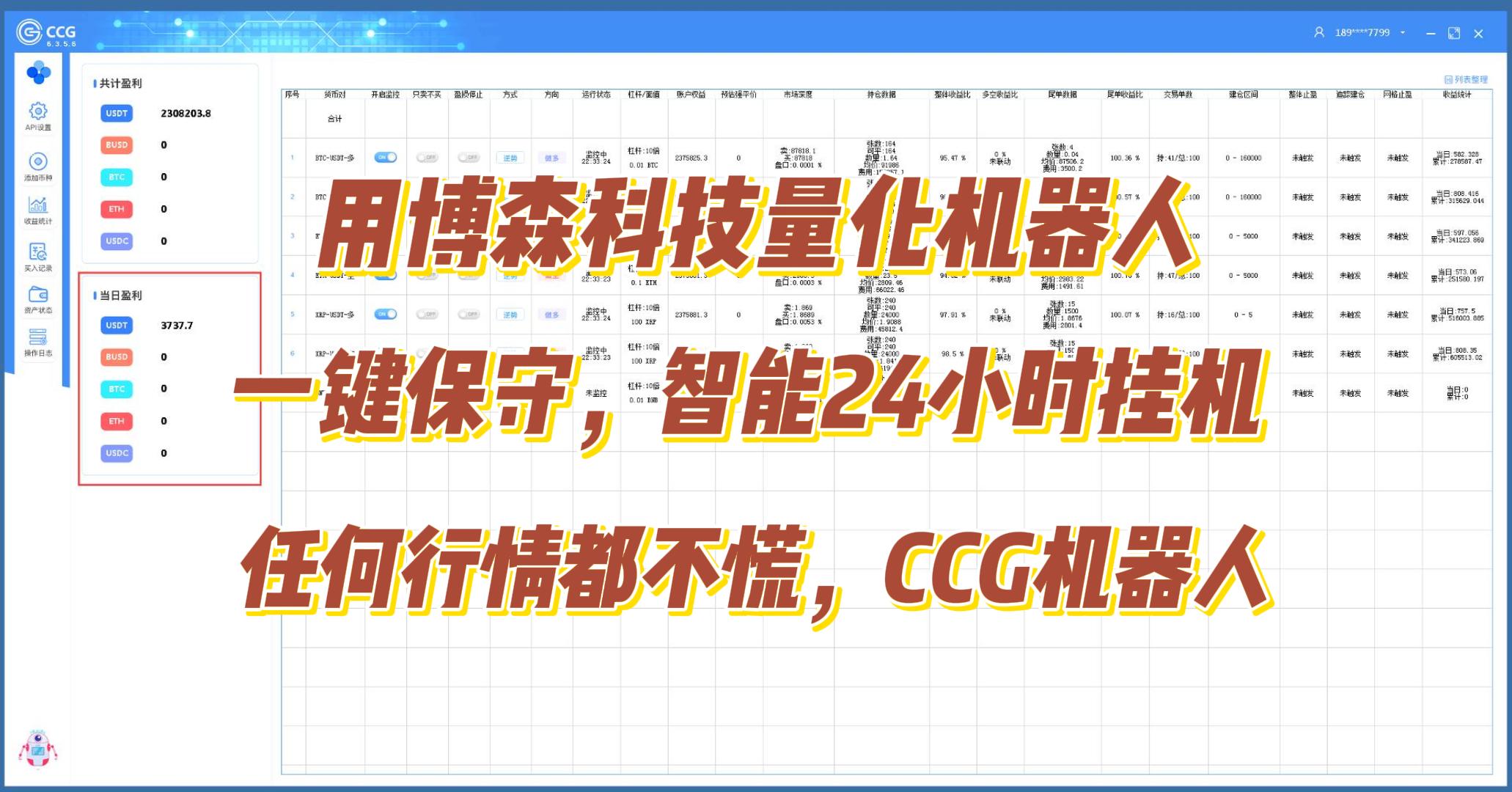This screenshot has height=792, width=1512.
Task: Toggle 盈损停止 switch for XRP-USDT row 5
Action: (x=469, y=314)
